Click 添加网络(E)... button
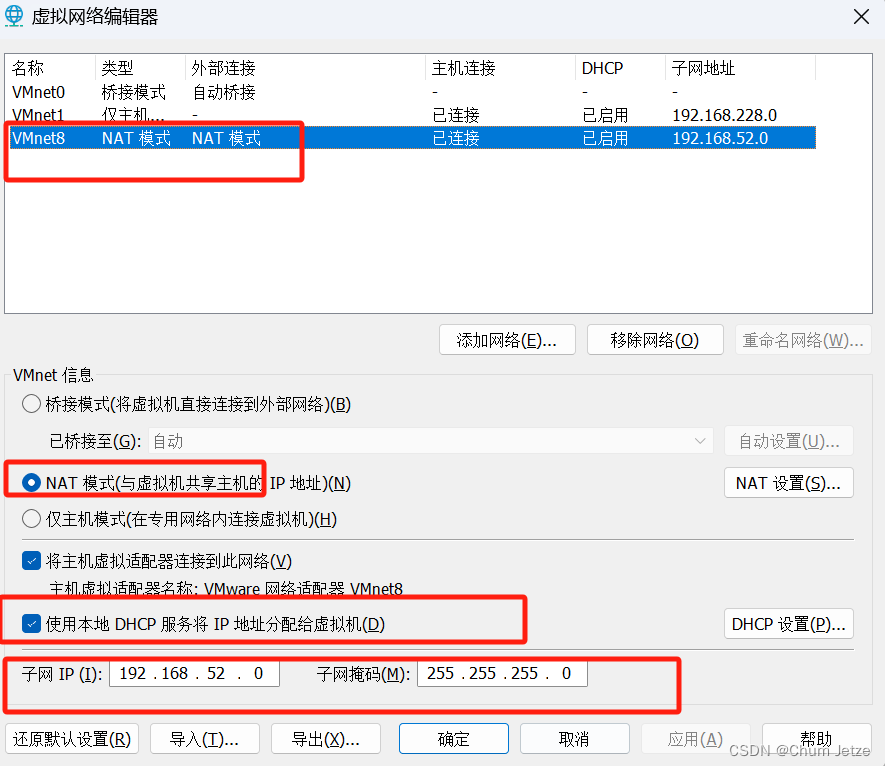Screen dimensions: 885x766 coord(507,340)
